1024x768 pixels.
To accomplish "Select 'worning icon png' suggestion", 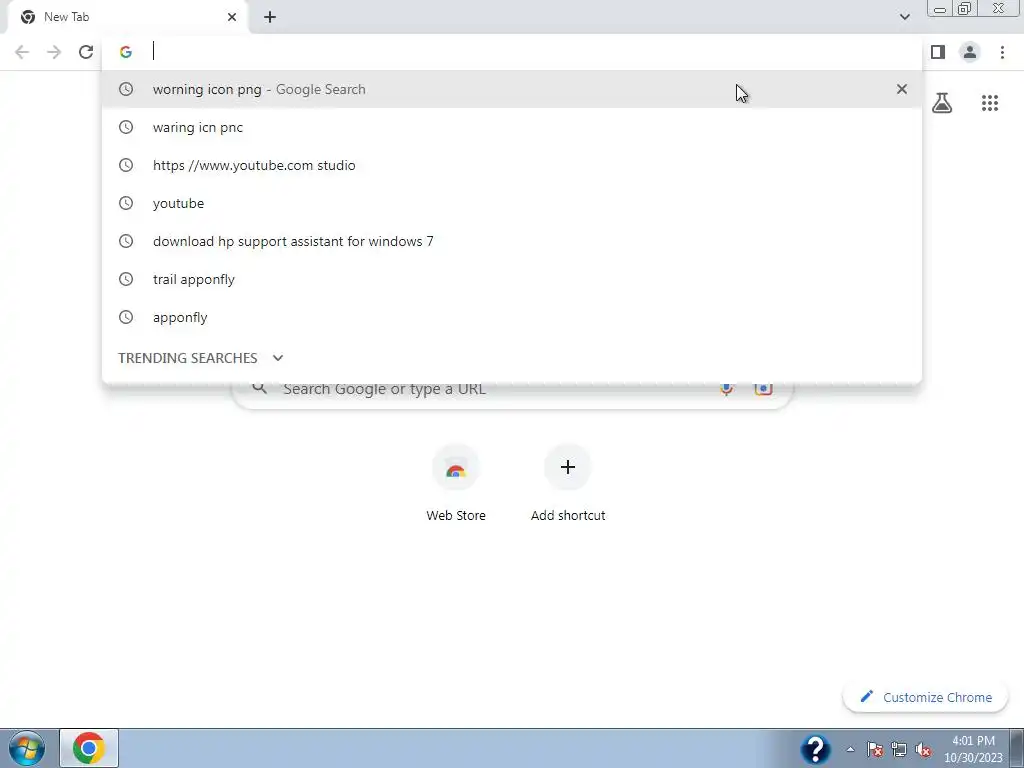I will coord(512,89).
